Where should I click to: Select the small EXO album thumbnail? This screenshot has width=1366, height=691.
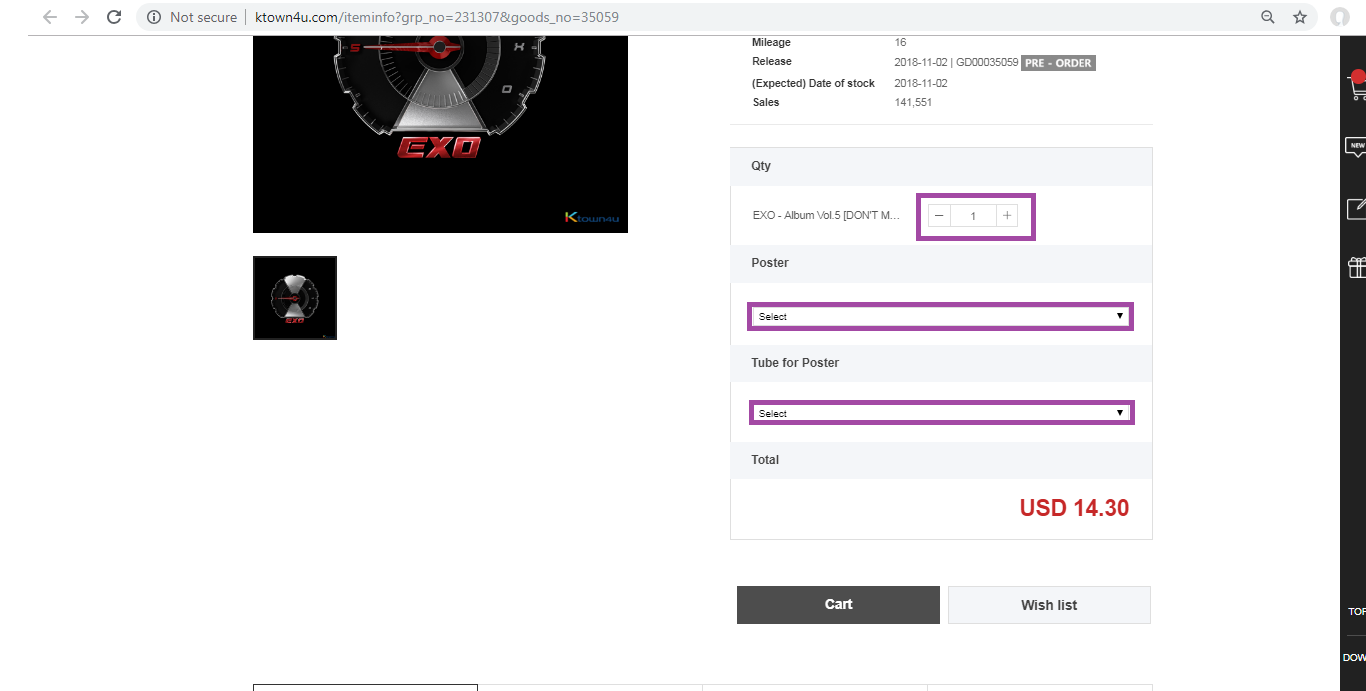pyautogui.click(x=295, y=298)
